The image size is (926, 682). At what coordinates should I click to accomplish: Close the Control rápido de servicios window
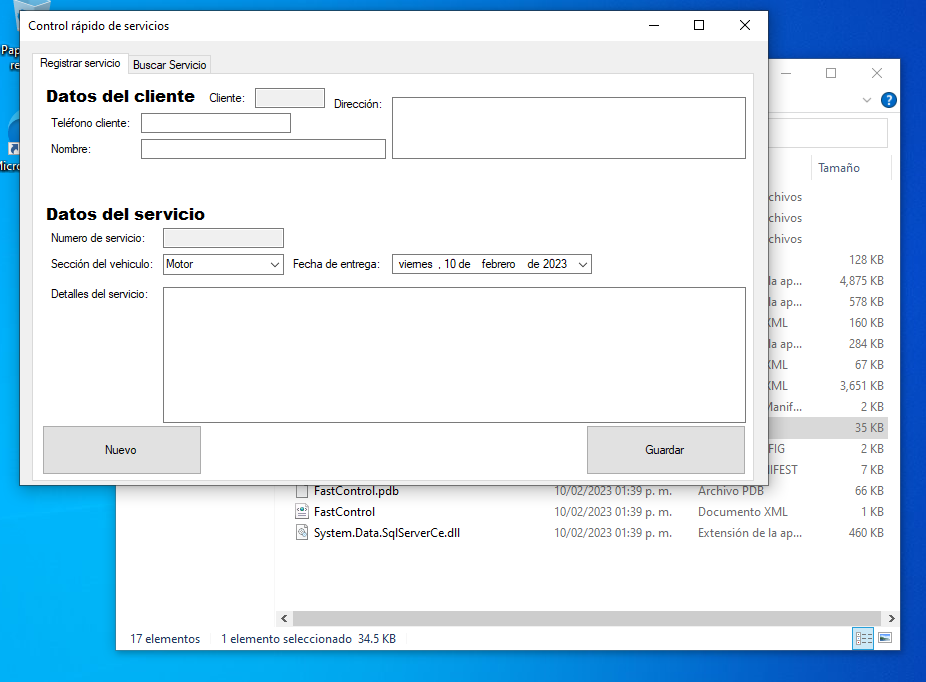pyautogui.click(x=745, y=25)
